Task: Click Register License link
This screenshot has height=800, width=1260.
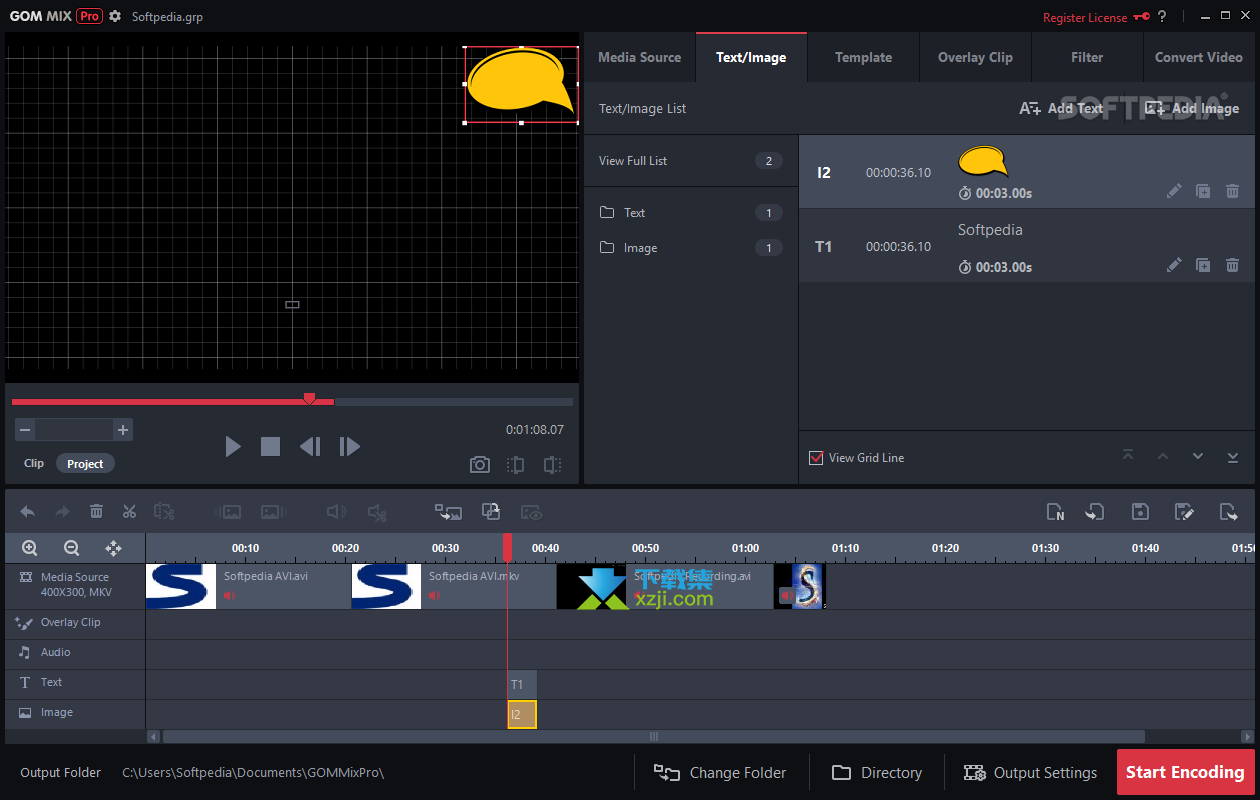Action: pos(1084,17)
